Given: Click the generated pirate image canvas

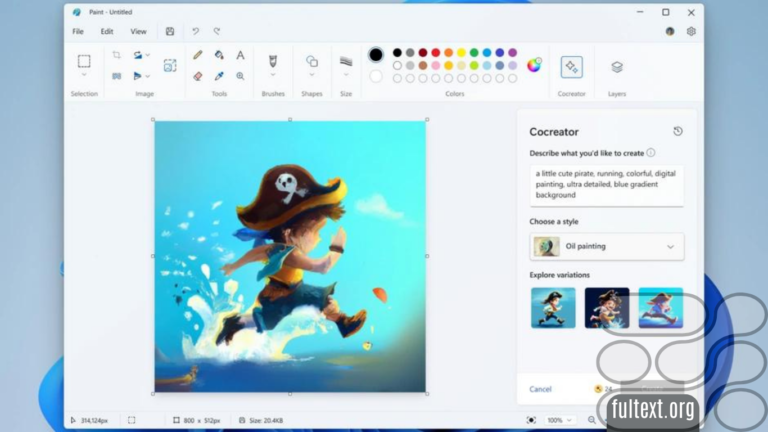Looking at the screenshot, I should (x=290, y=256).
